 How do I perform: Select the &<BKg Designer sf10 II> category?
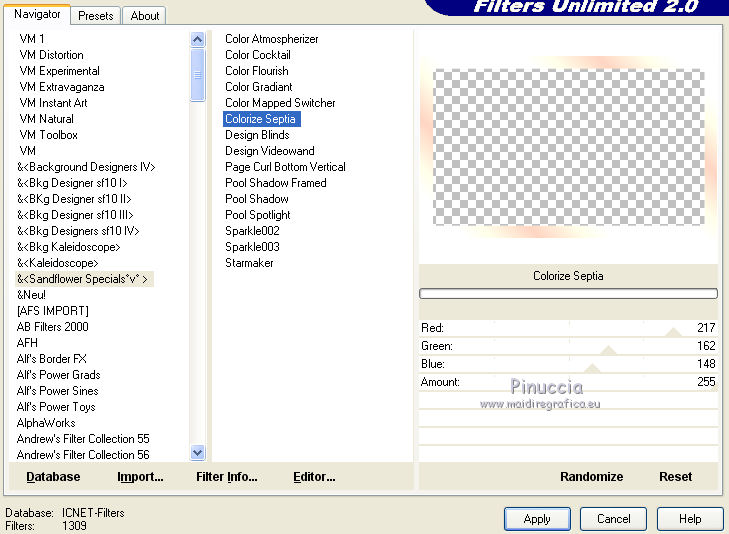(x=74, y=199)
